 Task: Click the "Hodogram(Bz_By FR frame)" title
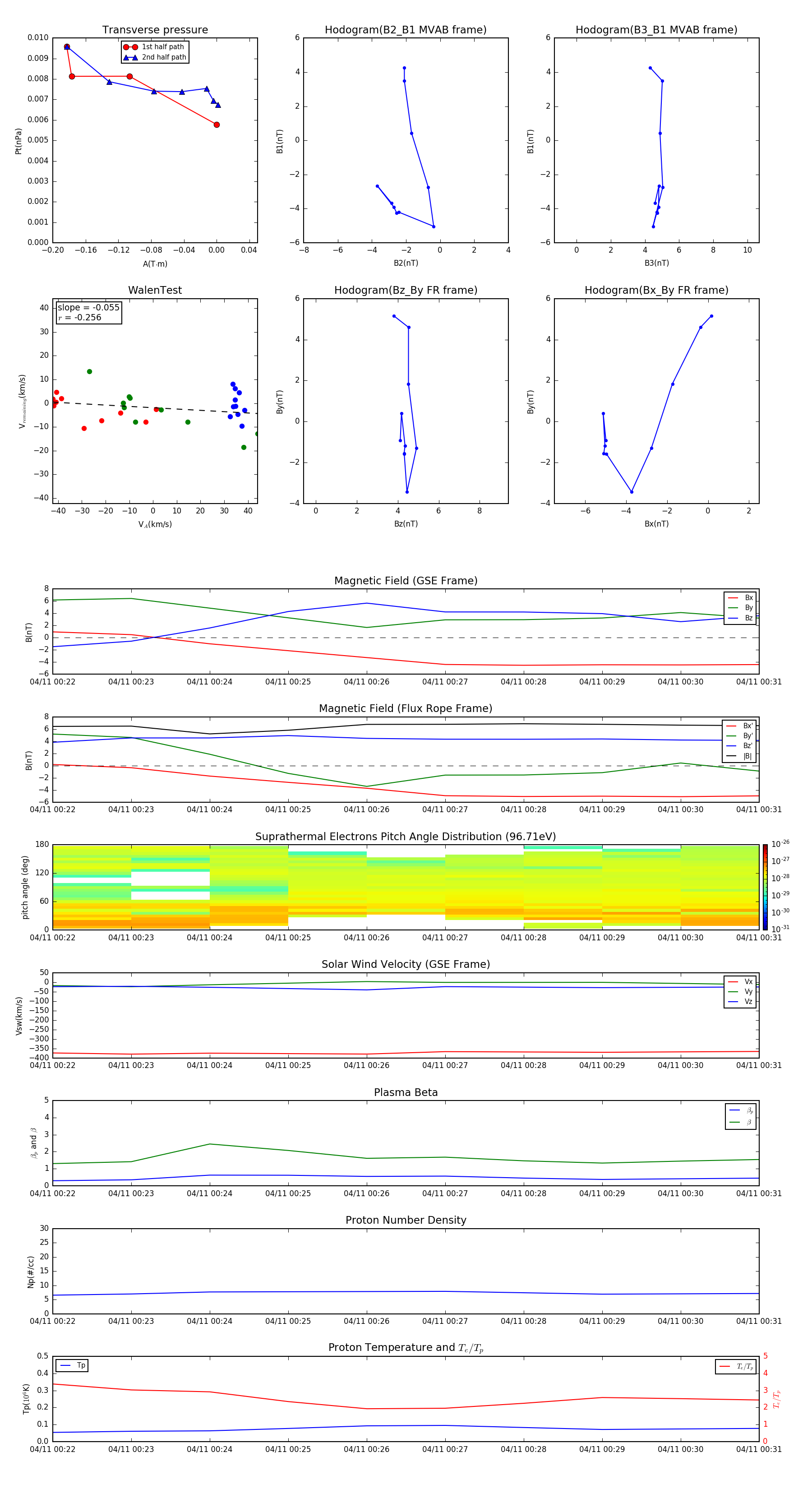406,290
